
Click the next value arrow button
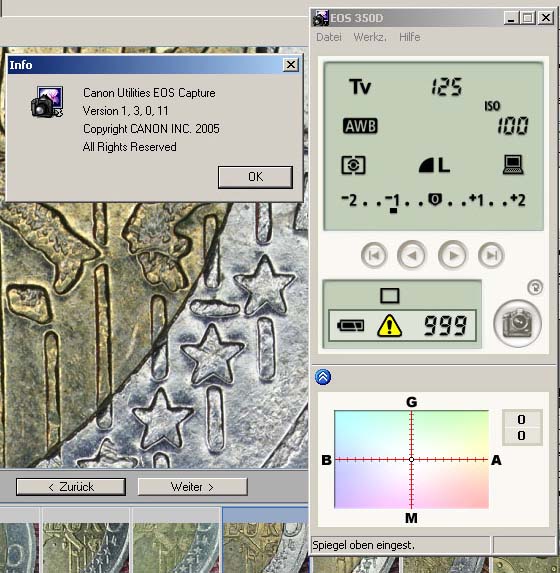[x=453, y=255]
